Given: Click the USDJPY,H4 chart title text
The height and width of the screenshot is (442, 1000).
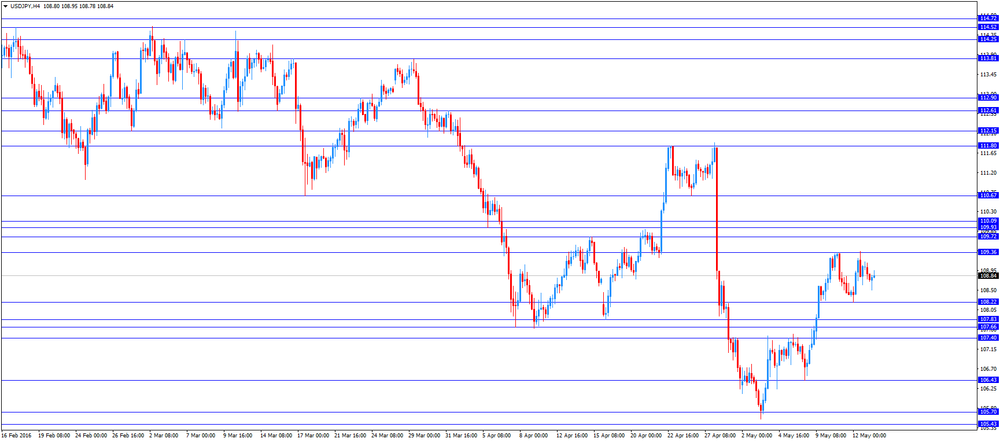Looking at the screenshot, I should (x=24, y=6).
